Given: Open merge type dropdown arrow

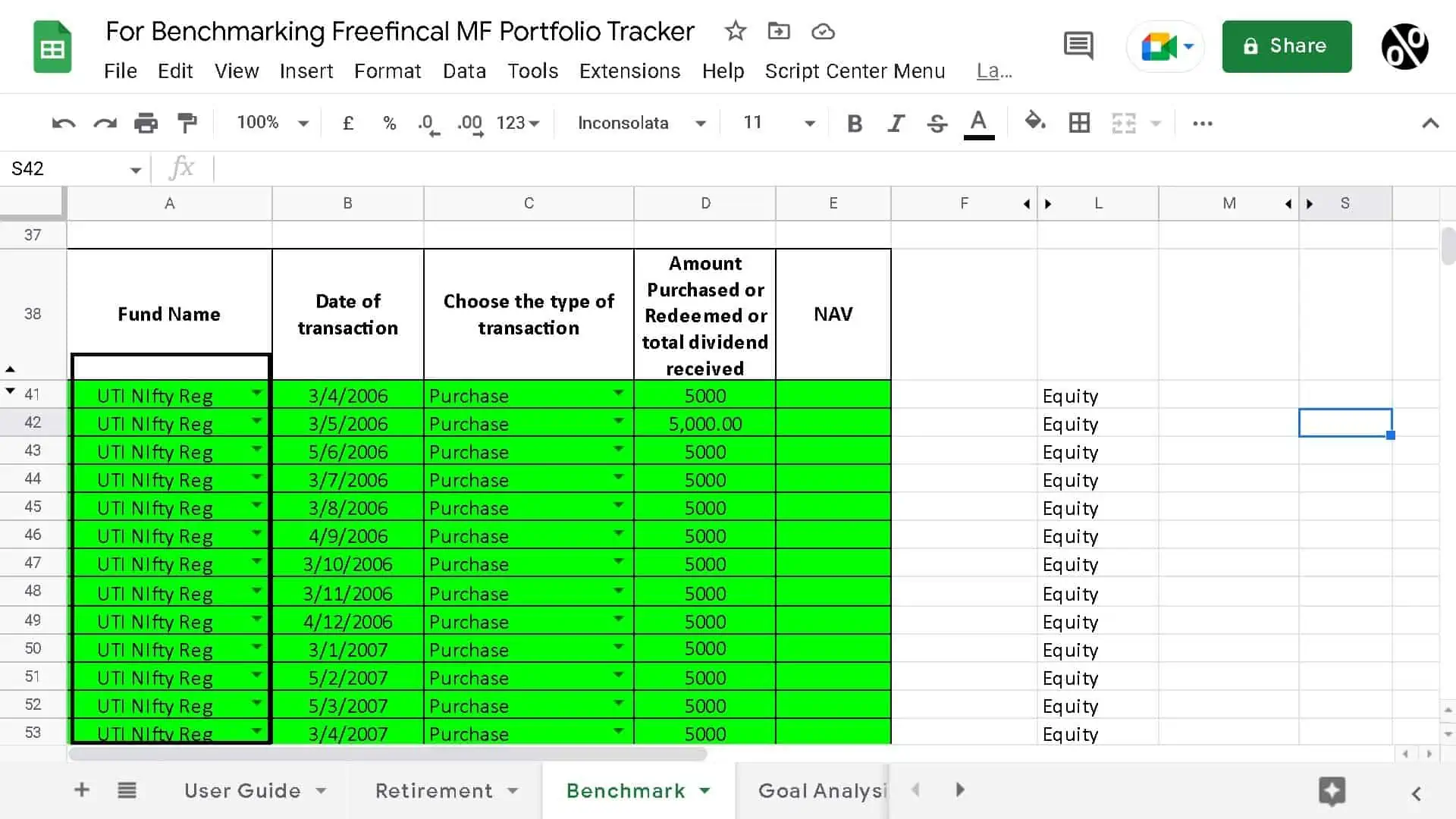Looking at the screenshot, I should (x=1156, y=123).
